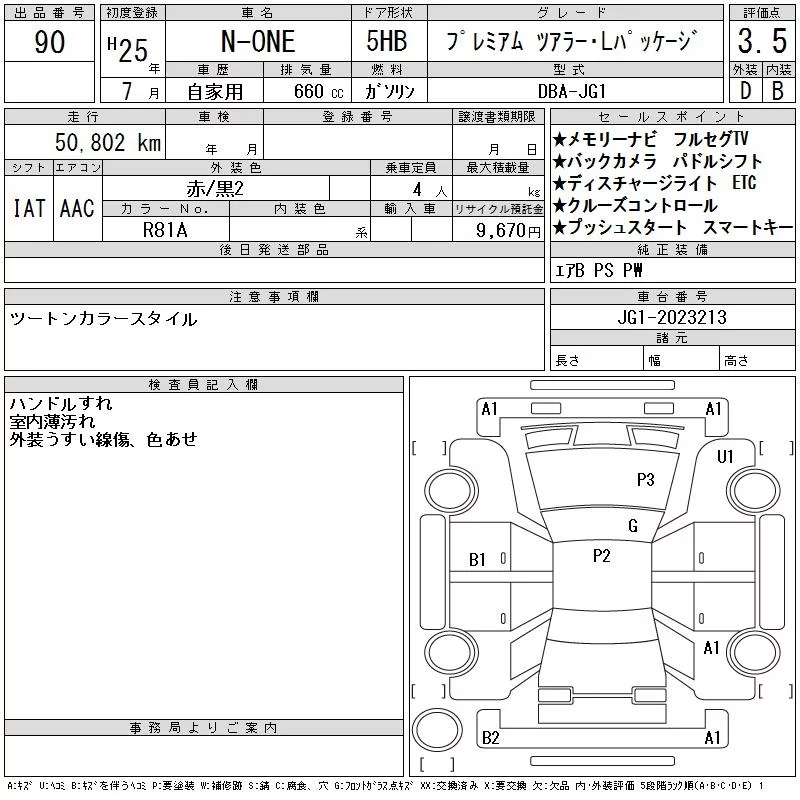This screenshot has width=800, height=800.
Task: Click the P2 mark on the roof
Action: pos(602,556)
